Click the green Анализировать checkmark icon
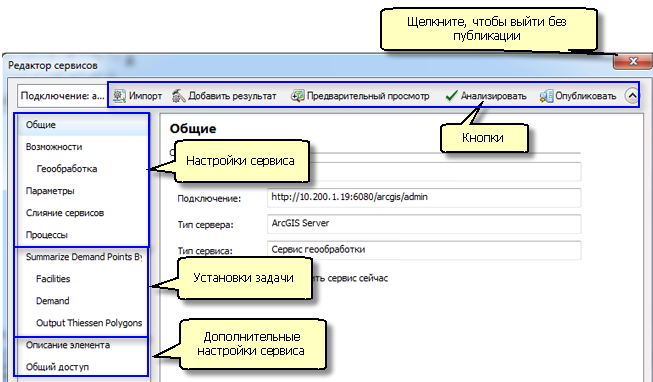 coord(451,96)
